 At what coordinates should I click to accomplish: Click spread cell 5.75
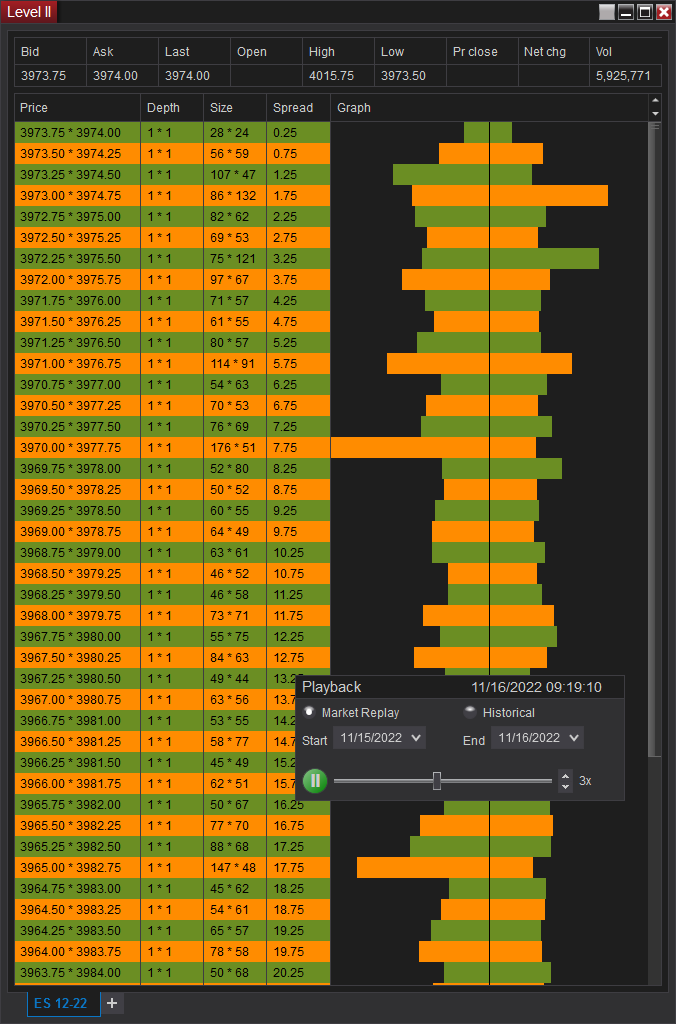(298, 364)
